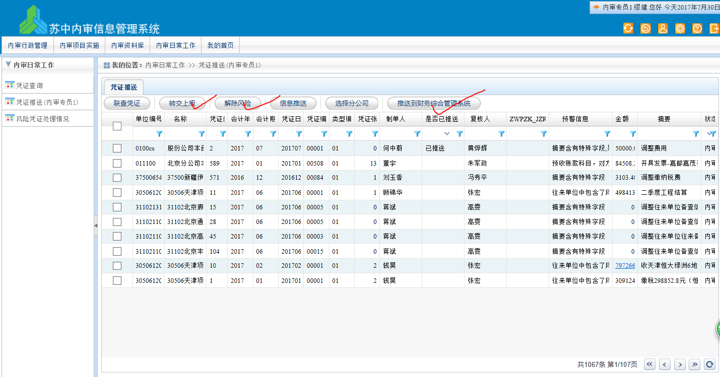Click the 推送到财务综合管理系统 button
The height and width of the screenshot is (377, 720).
click(x=434, y=103)
